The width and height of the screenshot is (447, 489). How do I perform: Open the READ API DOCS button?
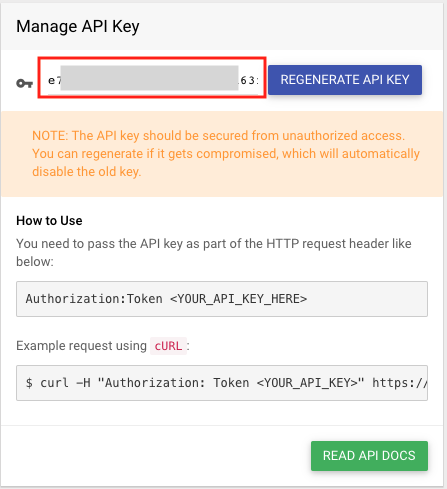pos(369,456)
